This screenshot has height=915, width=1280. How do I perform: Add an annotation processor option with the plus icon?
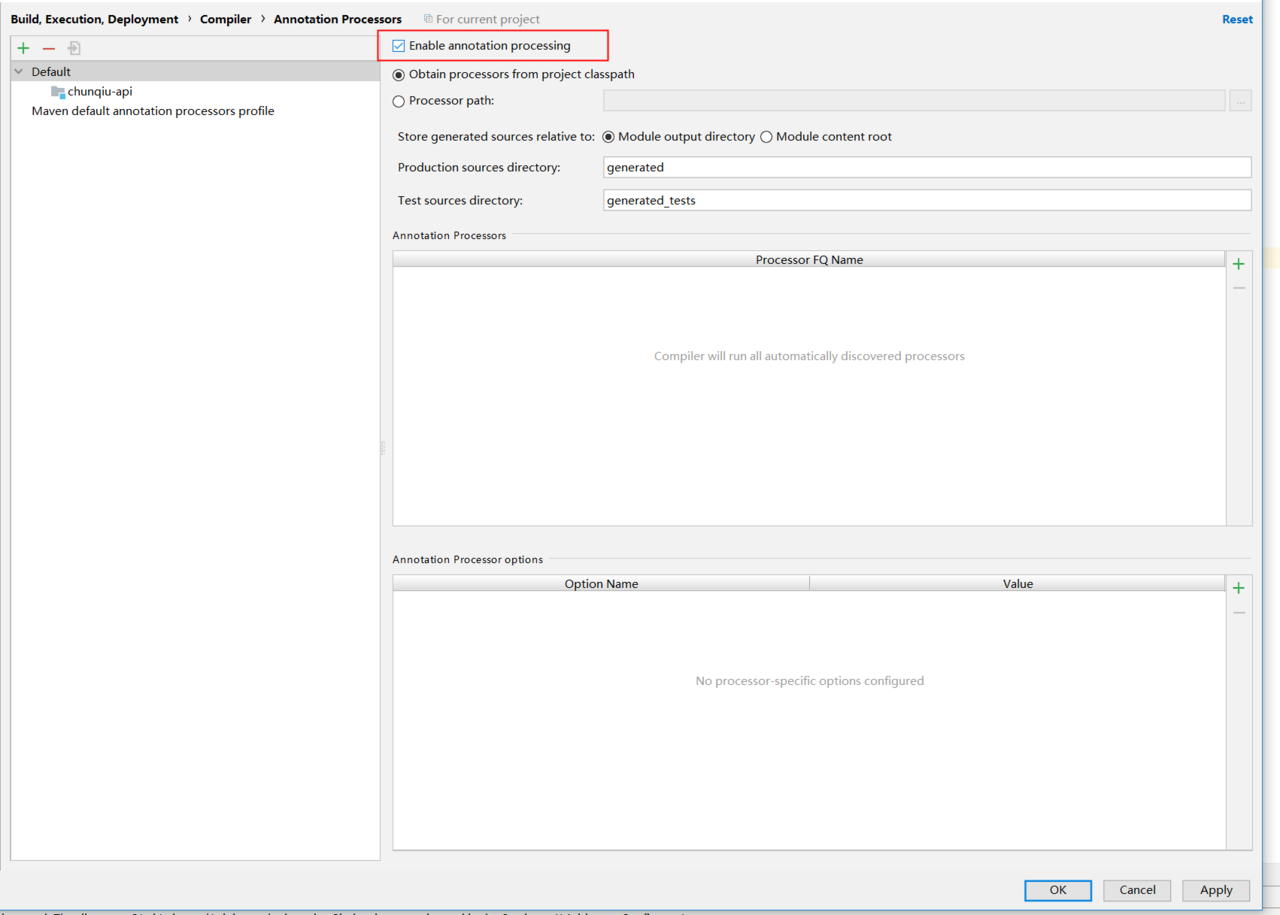pos(1239,588)
